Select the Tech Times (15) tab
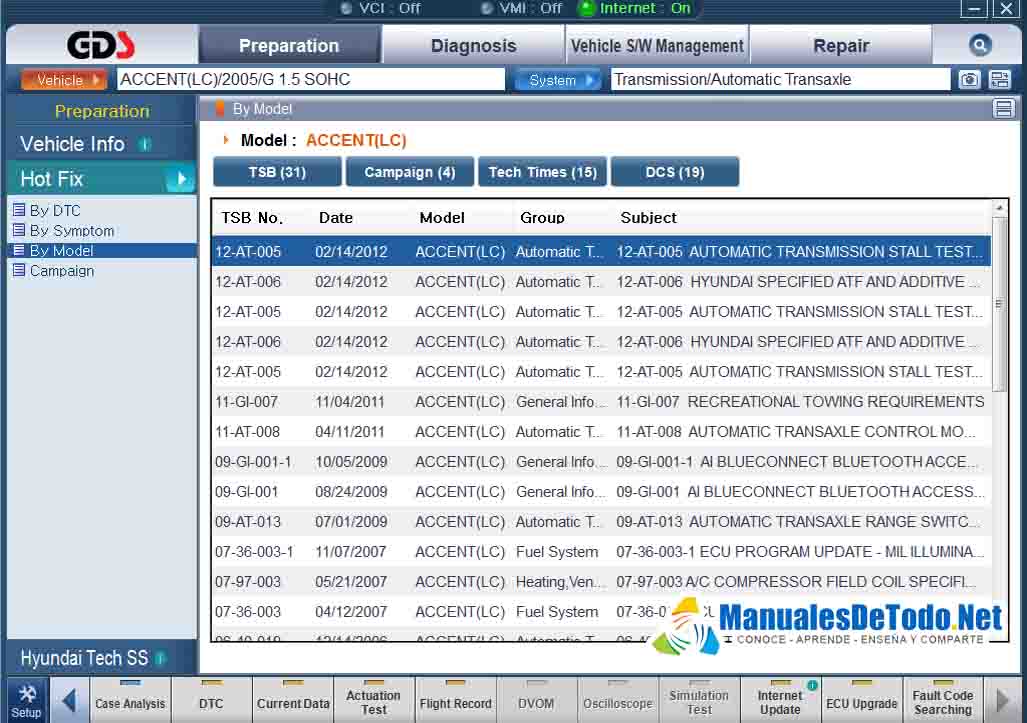1027x723 pixels. 542,172
